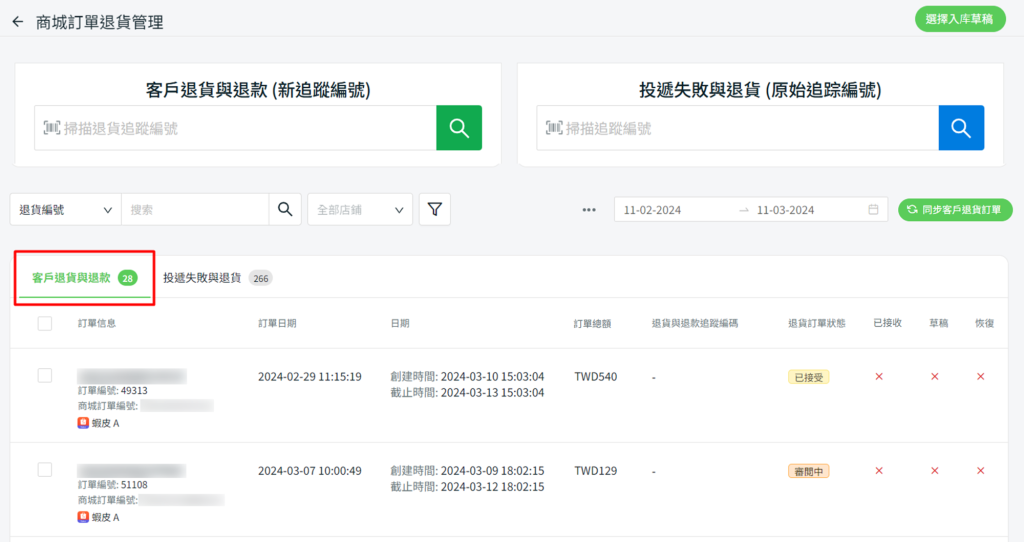Click the three-dots more options icon
This screenshot has width=1024, height=542.
coord(589,210)
